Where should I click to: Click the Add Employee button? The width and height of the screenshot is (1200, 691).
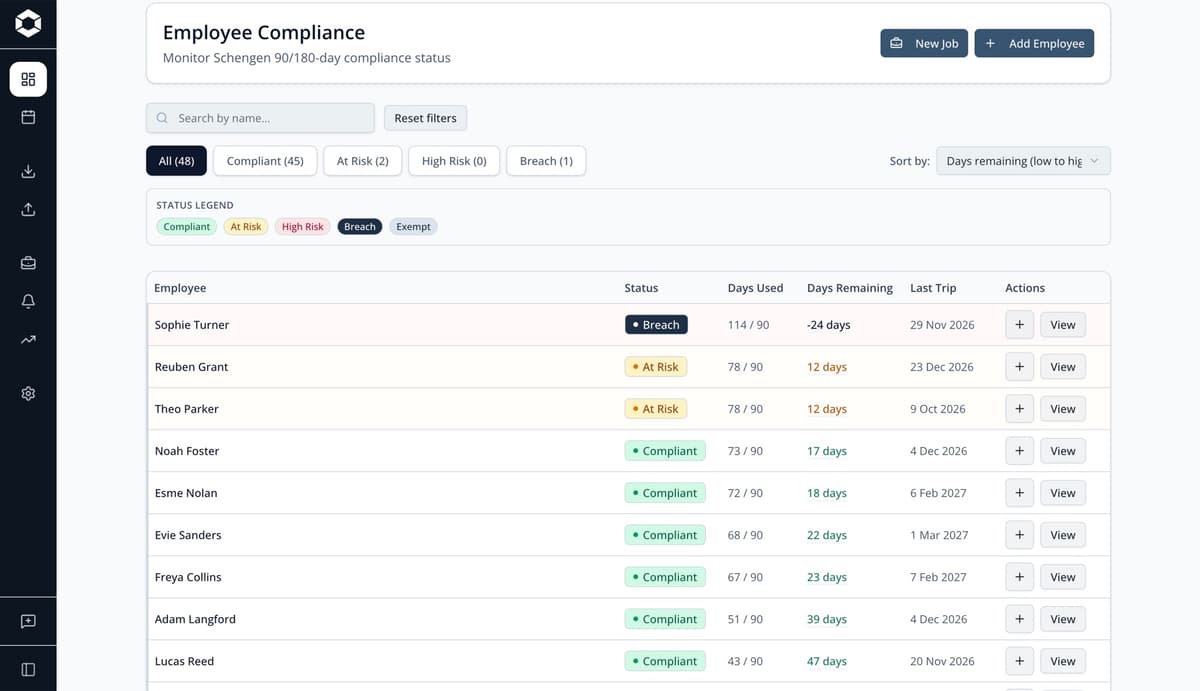(1034, 43)
